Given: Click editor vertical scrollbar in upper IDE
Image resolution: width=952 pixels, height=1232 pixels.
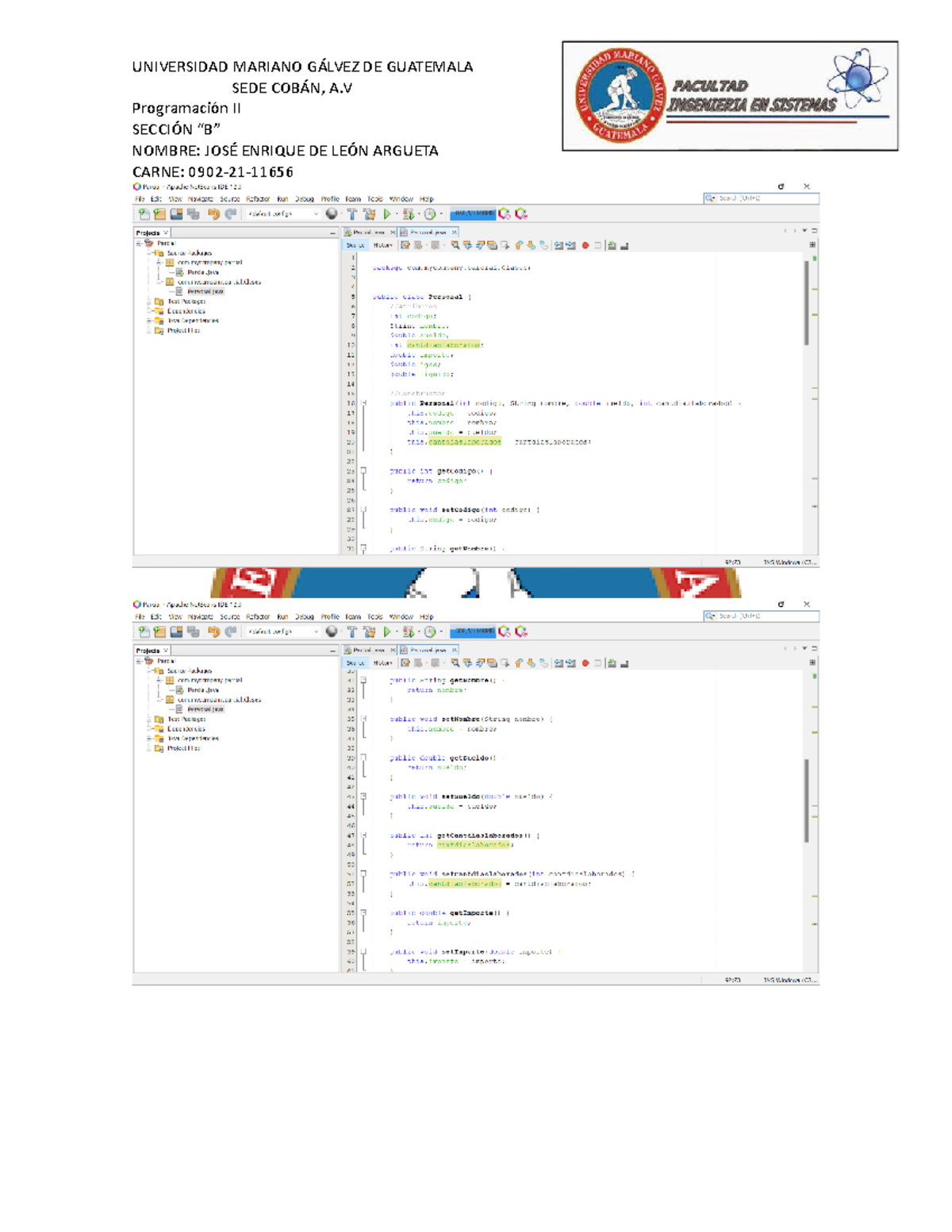Looking at the screenshot, I should pos(807,303).
